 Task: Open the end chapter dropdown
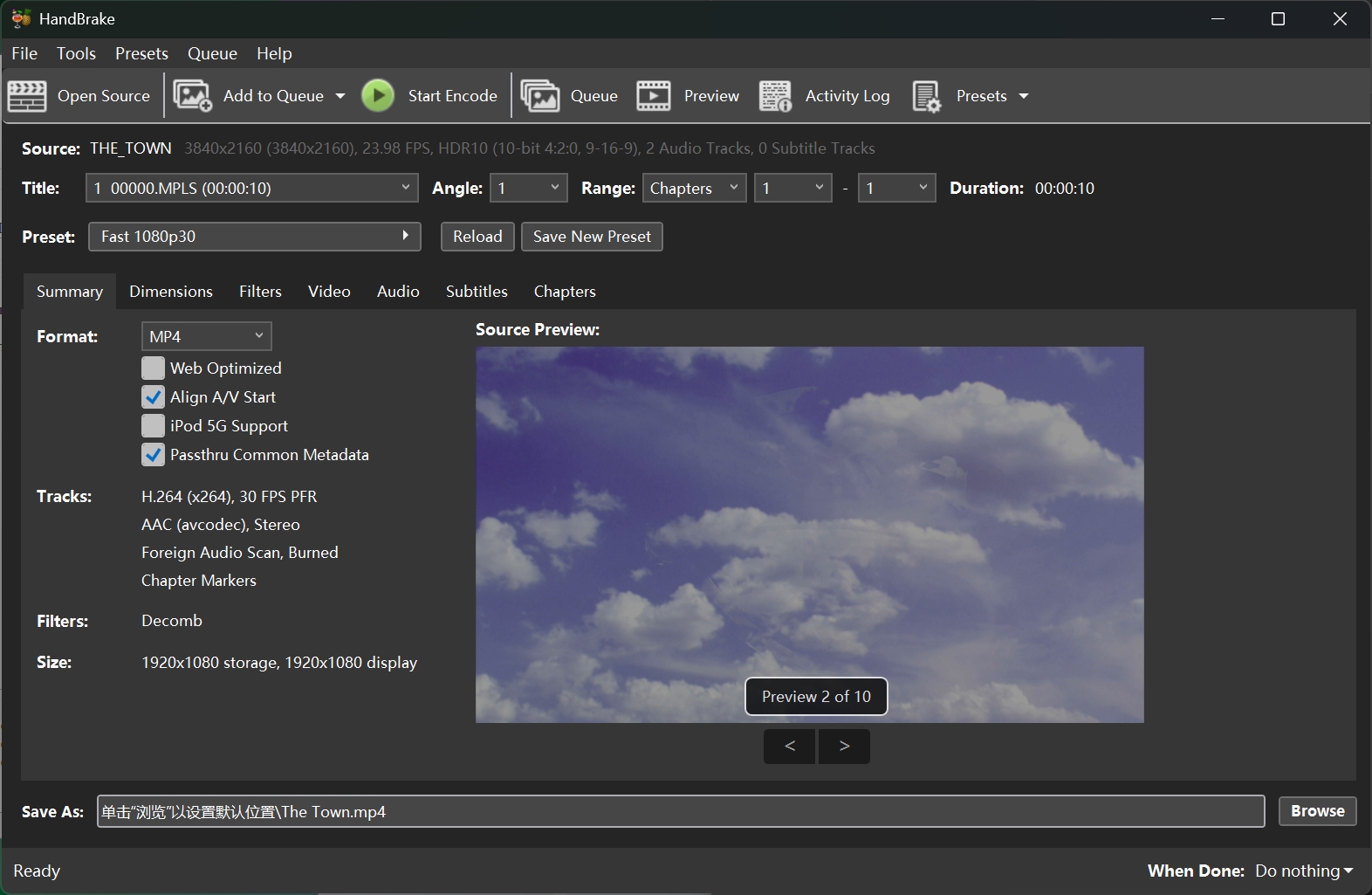click(x=897, y=188)
